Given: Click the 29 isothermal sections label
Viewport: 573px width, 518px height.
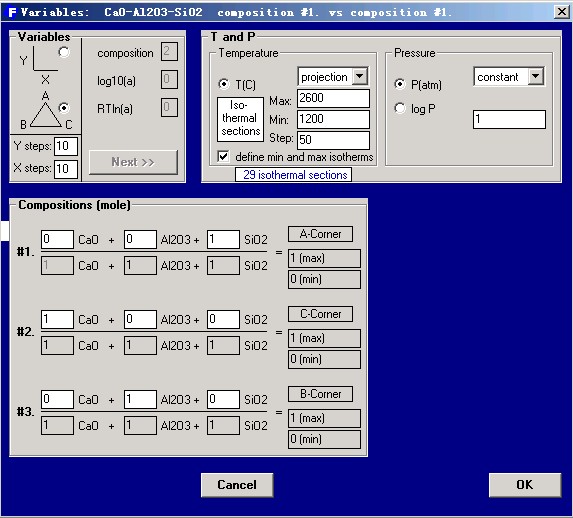Looking at the screenshot, I should coord(293,175).
